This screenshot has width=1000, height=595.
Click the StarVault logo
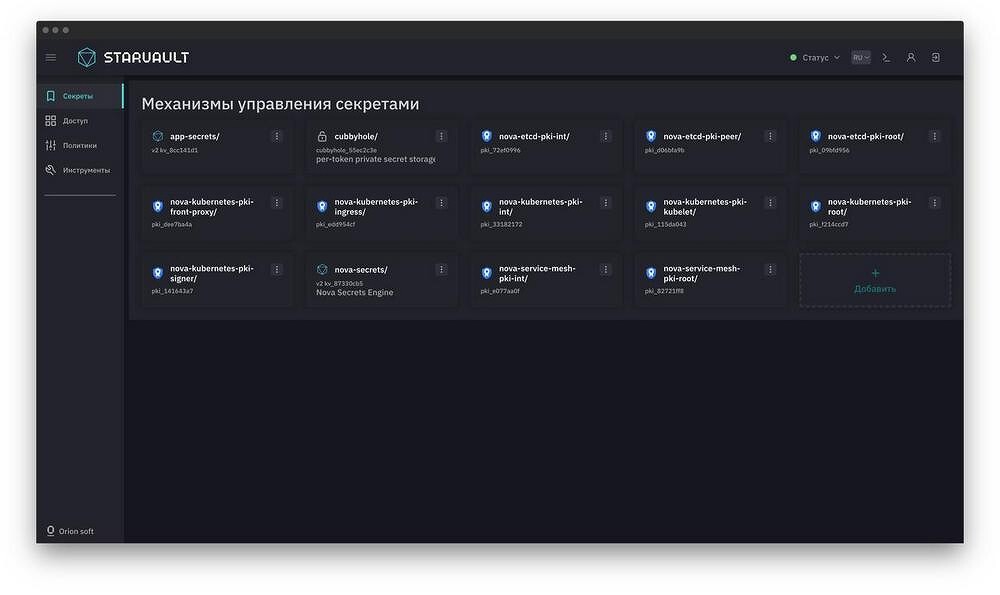click(x=134, y=57)
